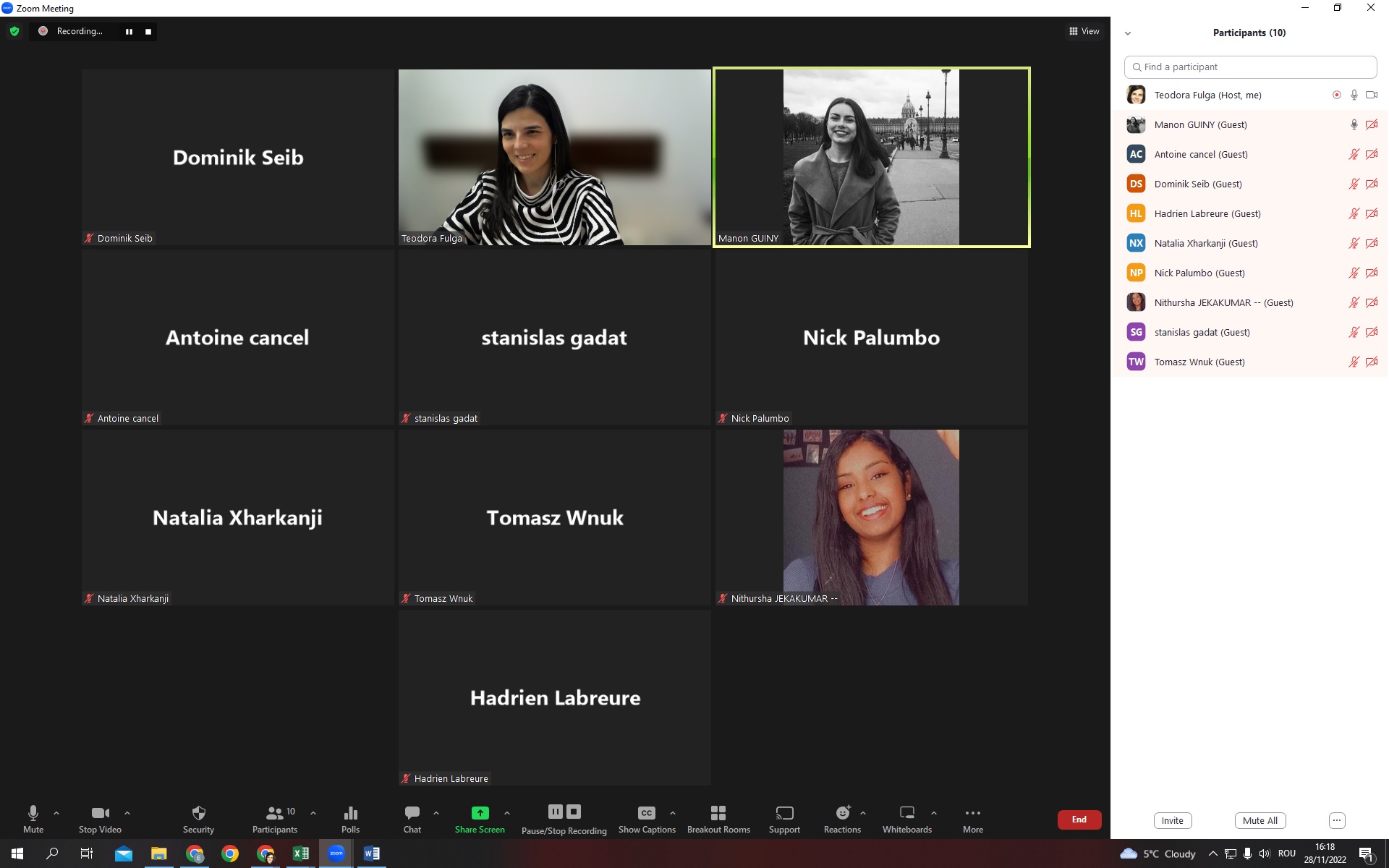Image resolution: width=1389 pixels, height=868 pixels.
Task: Click the Invite button
Action: (1172, 820)
